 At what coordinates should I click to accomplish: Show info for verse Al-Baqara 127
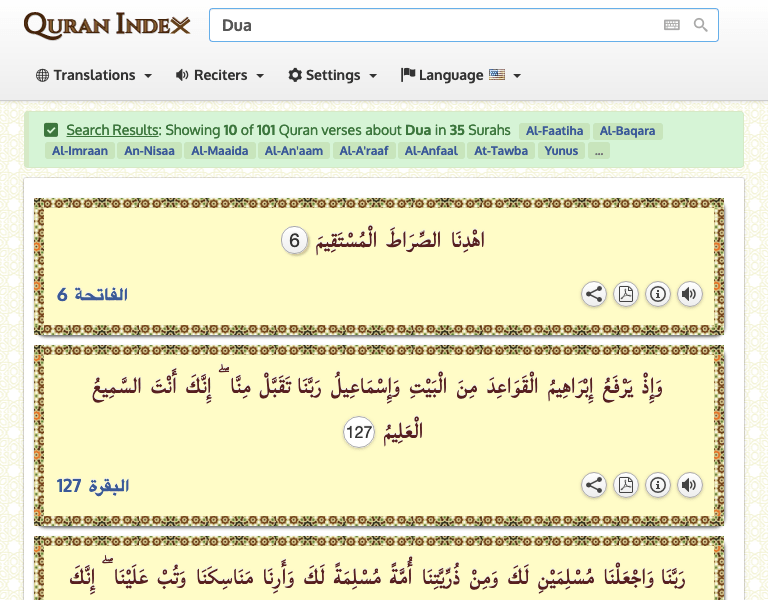(x=658, y=485)
